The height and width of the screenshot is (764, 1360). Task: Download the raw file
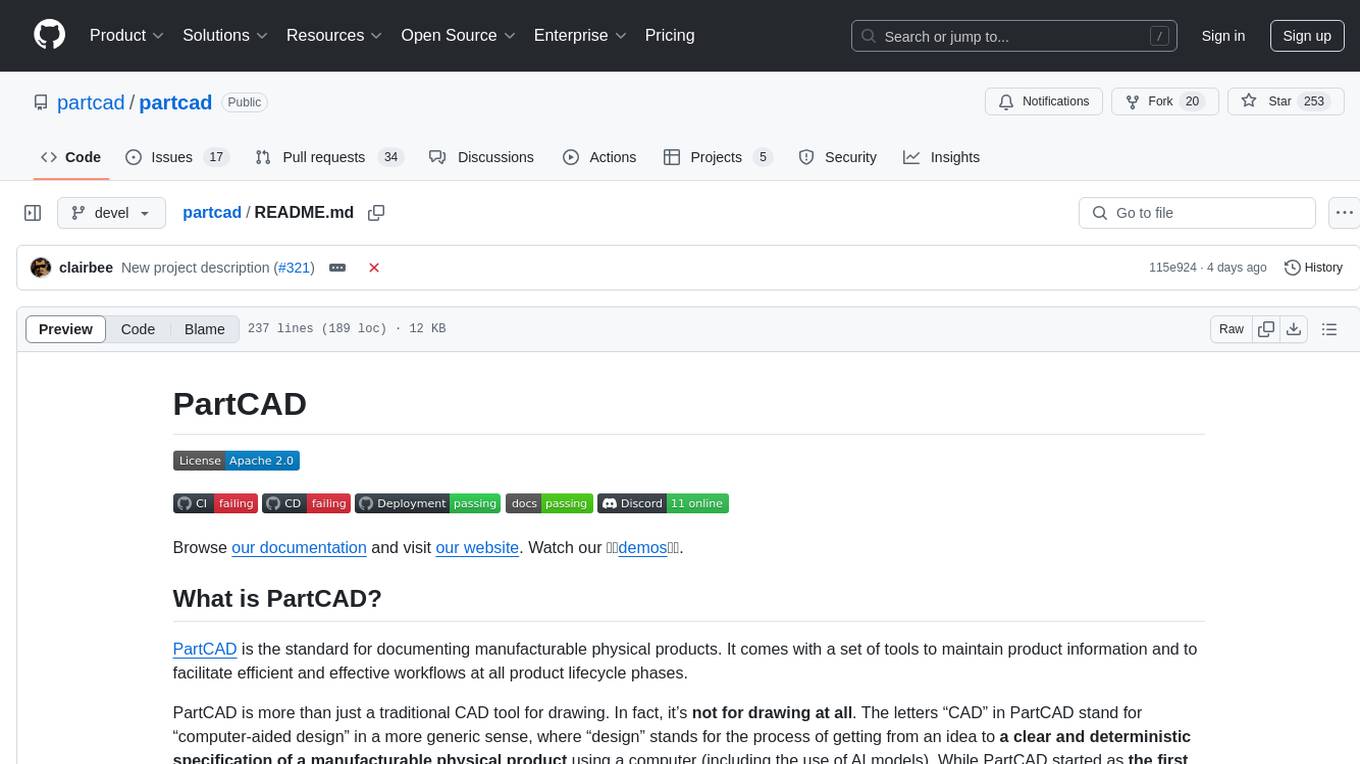(x=1293, y=329)
